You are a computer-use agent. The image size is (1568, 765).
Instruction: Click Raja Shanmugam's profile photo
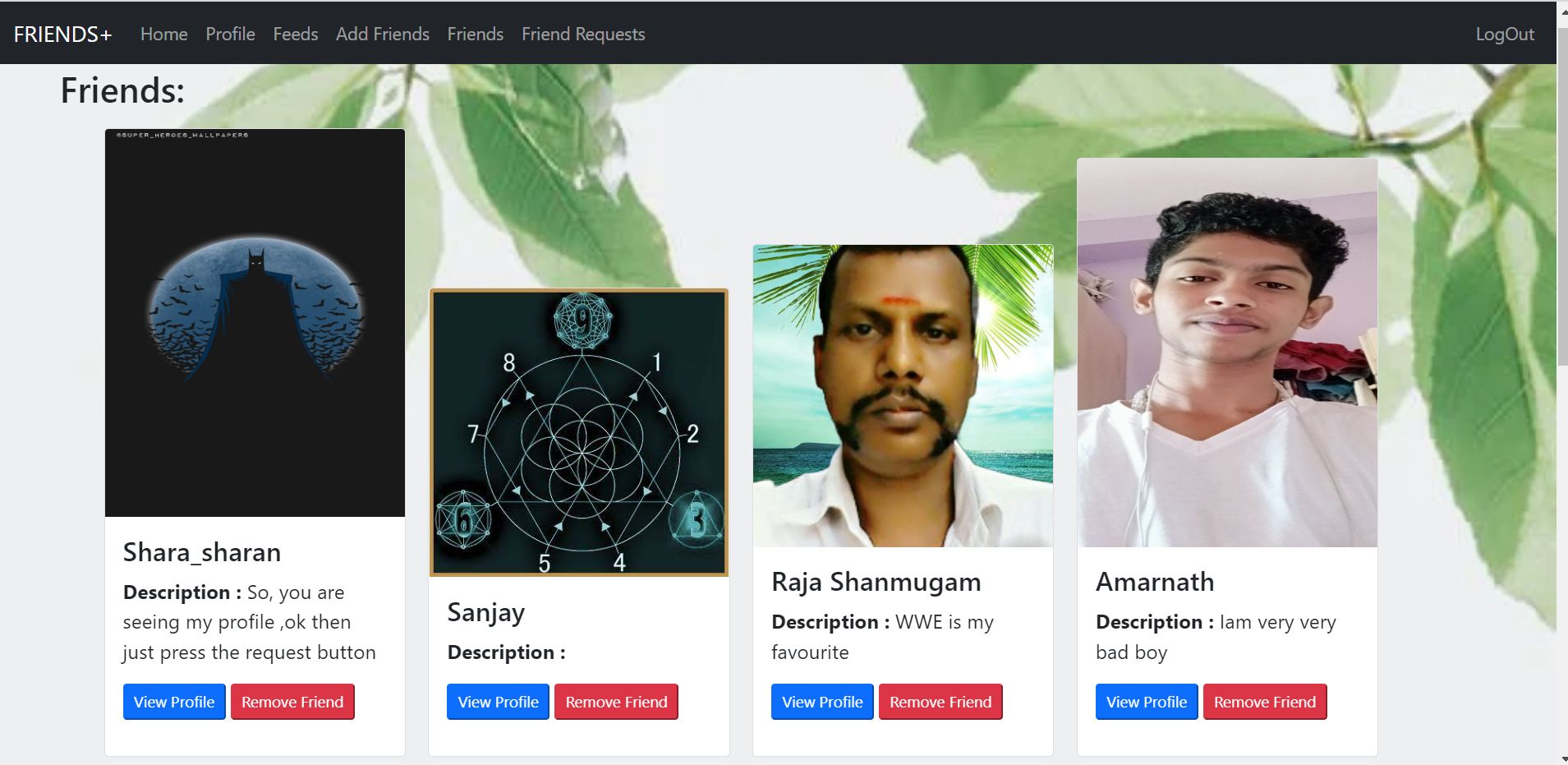coord(903,395)
